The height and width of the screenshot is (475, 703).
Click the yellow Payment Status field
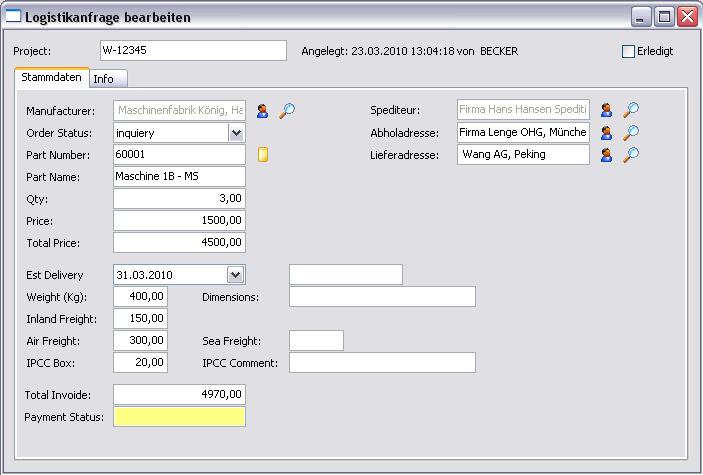click(179, 417)
